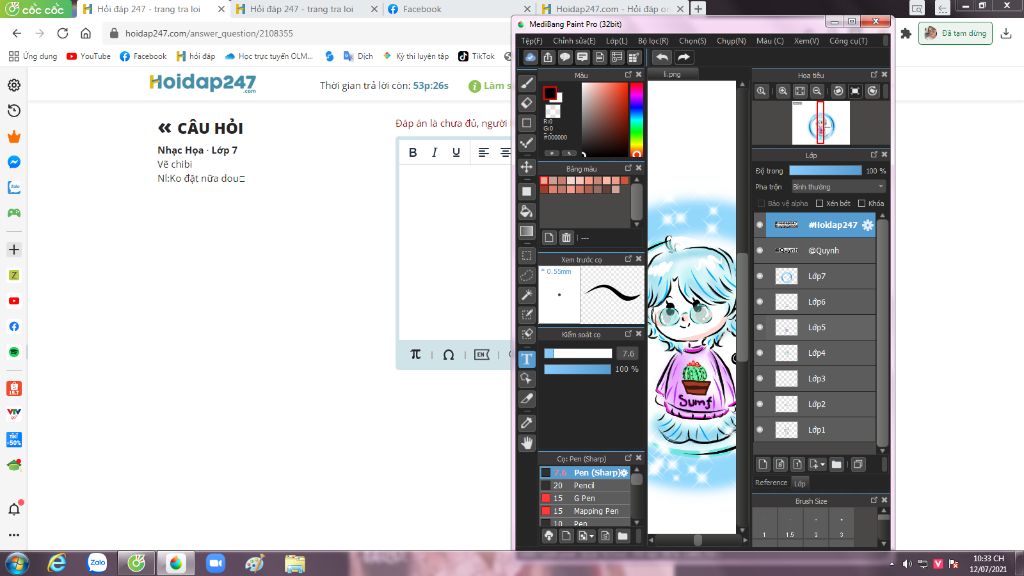The height and width of the screenshot is (576, 1024).
Task: Toggle visibility of Lớp3 layer
Action: coord(760,378)
